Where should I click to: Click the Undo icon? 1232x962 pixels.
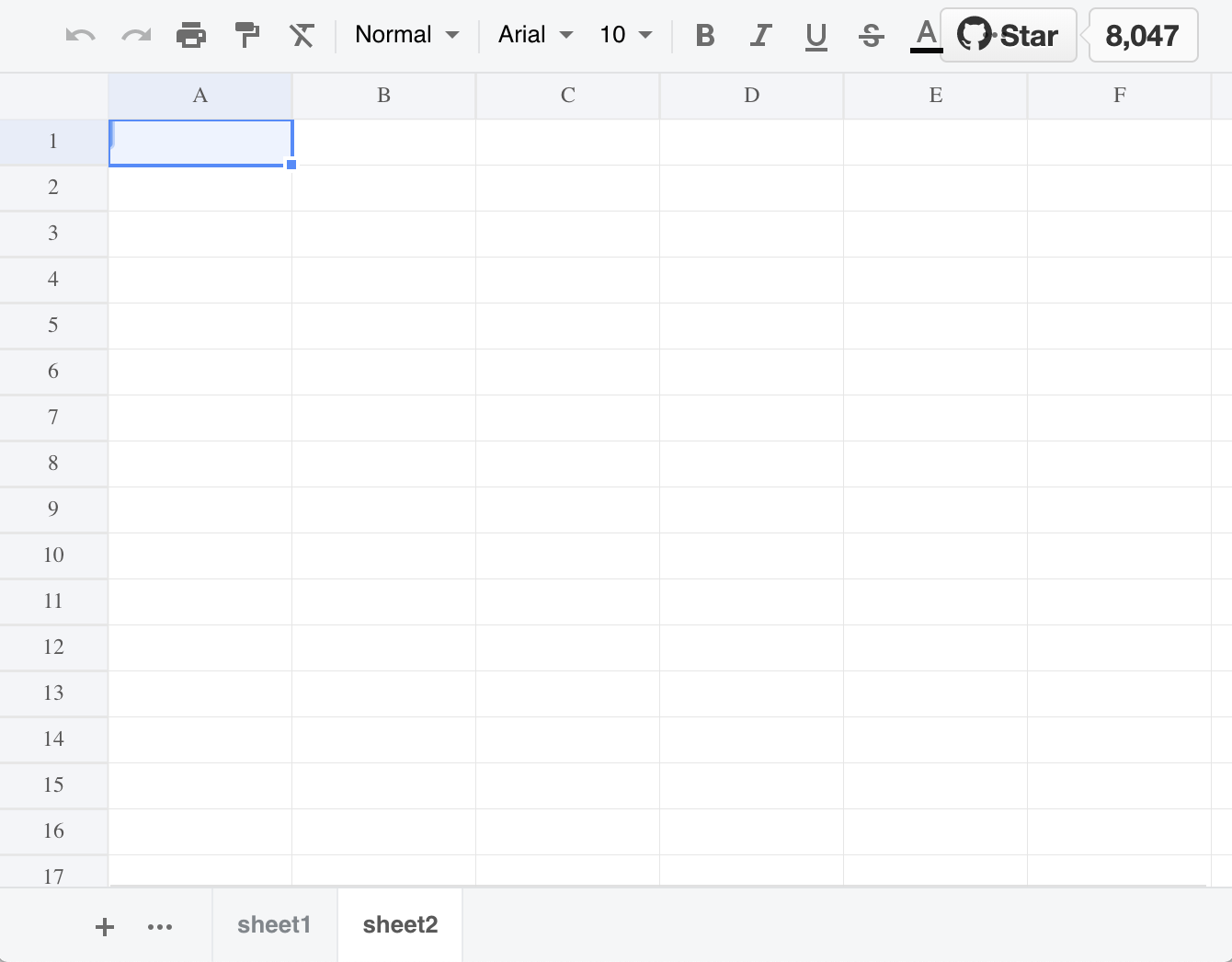point(80,35)
